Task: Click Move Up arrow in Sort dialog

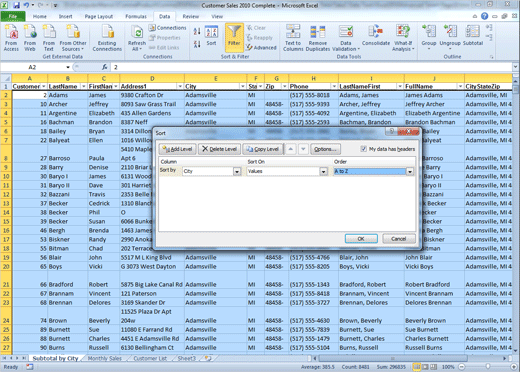Action: tap(291, 149)
